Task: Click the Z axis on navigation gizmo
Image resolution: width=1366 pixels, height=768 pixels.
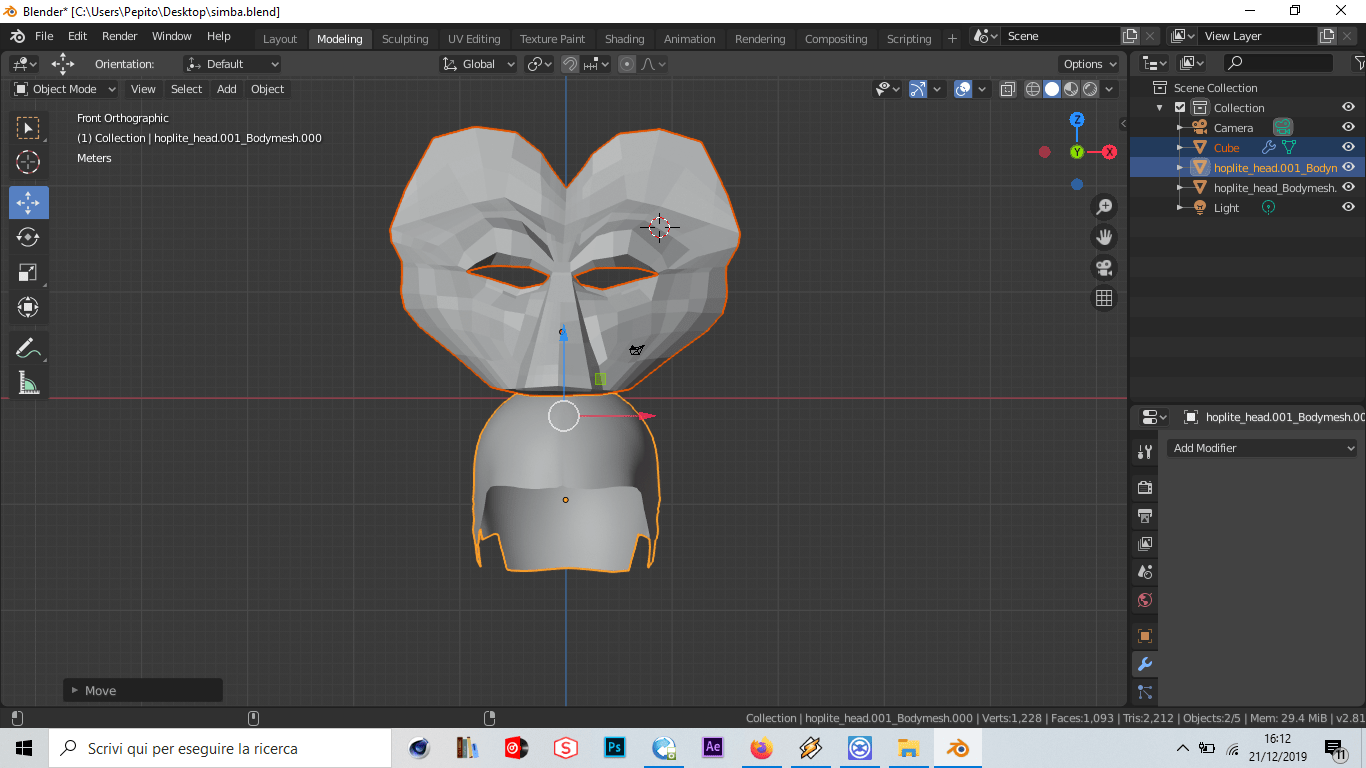Action: point(1077,120)
